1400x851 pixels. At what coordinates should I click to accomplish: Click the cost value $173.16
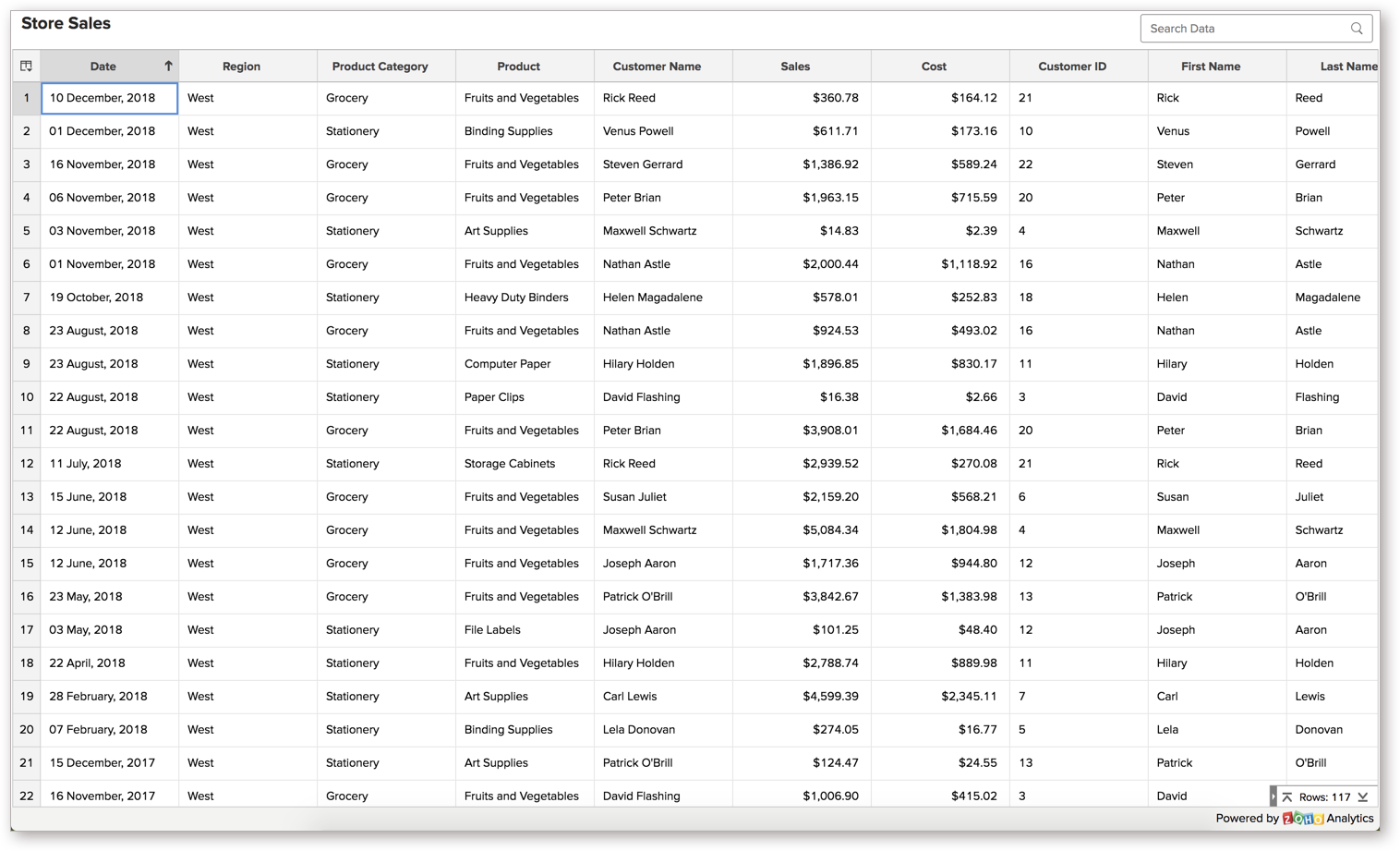tap(940, 131)
